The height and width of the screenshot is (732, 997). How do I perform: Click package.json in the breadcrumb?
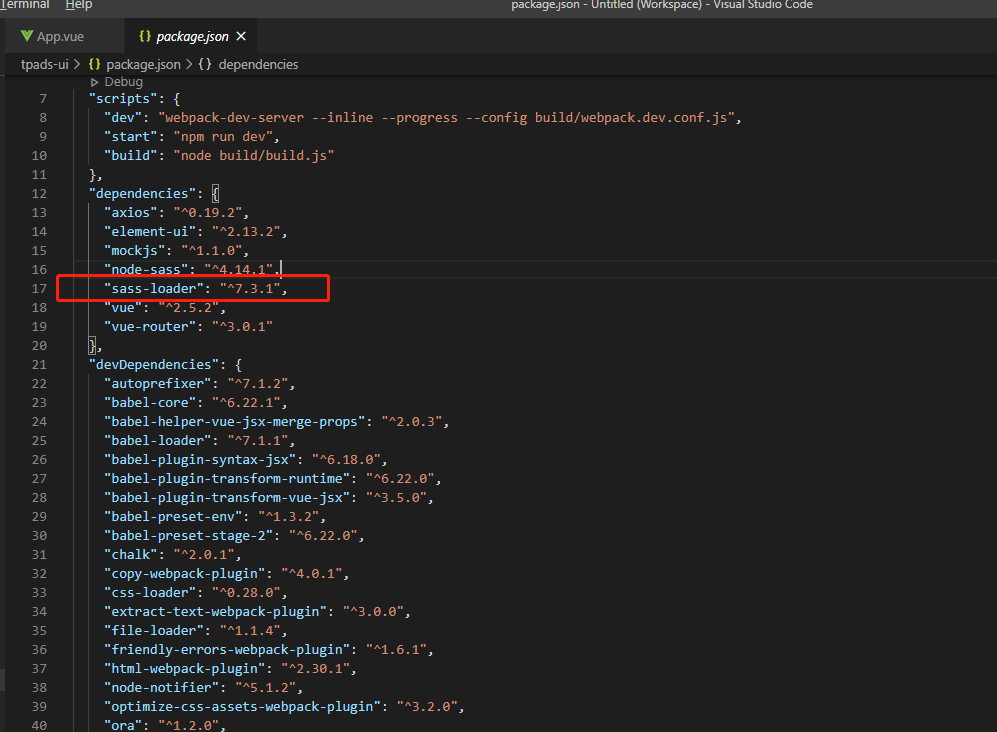click(x=143, y=64)
